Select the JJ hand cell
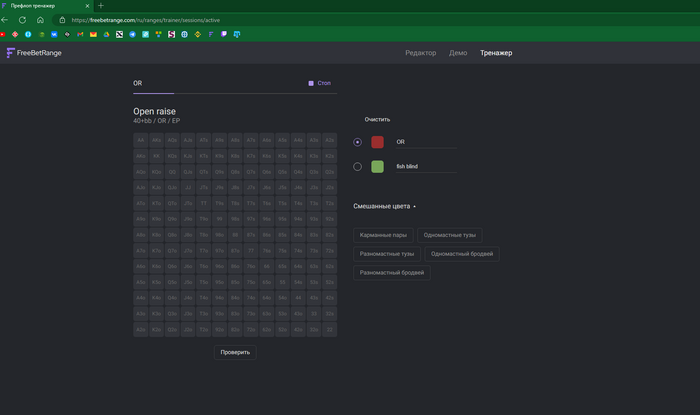 pos(188,187)
